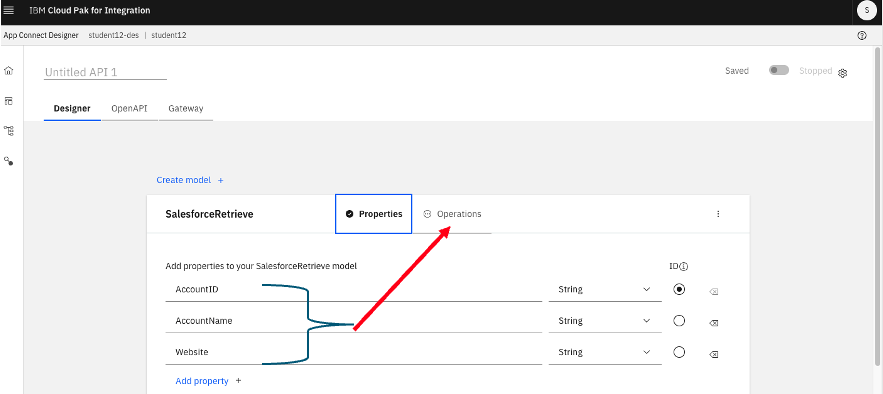Open the SalesforceRetrieve model overflow menu
This screenshot has height=394, width=883.
[x=718, y=214]
